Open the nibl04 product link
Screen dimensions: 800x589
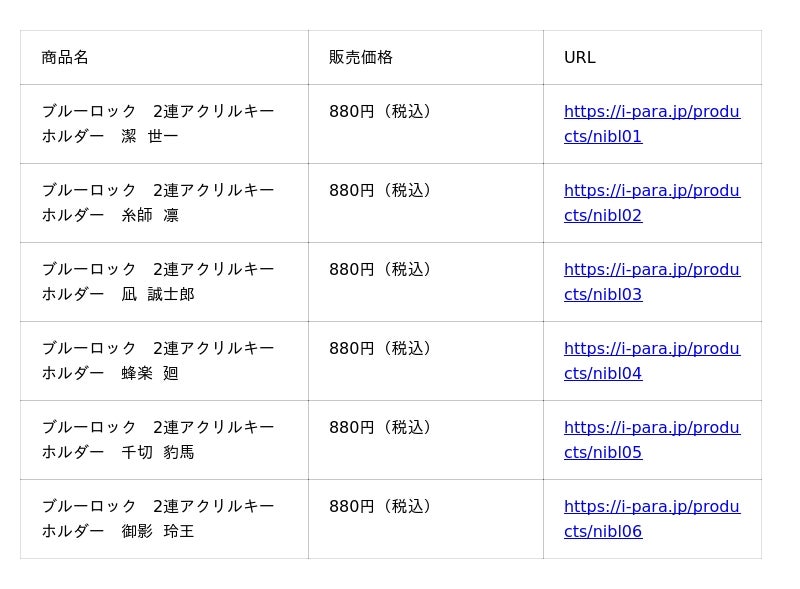[652, 361]
